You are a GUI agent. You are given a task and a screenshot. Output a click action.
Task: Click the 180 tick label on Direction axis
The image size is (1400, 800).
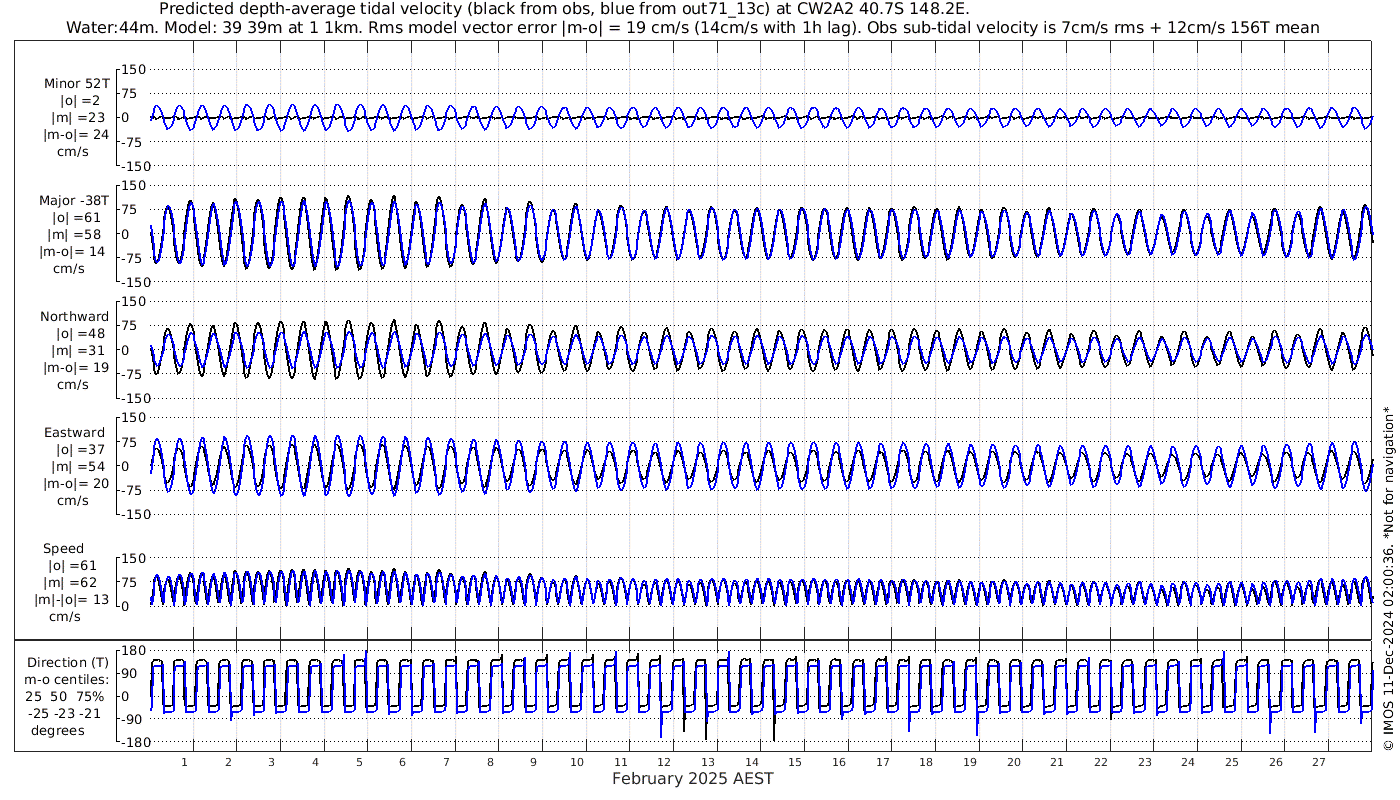(134, 650)
